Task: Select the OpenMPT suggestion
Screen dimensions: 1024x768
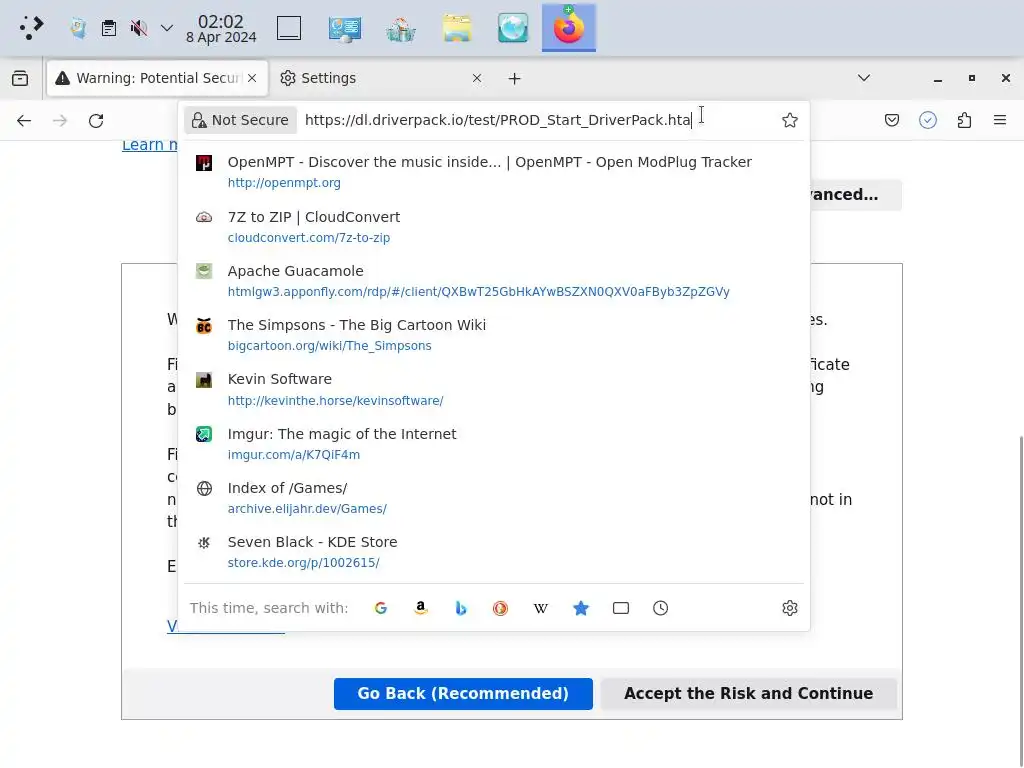Action: pos(494,172)
